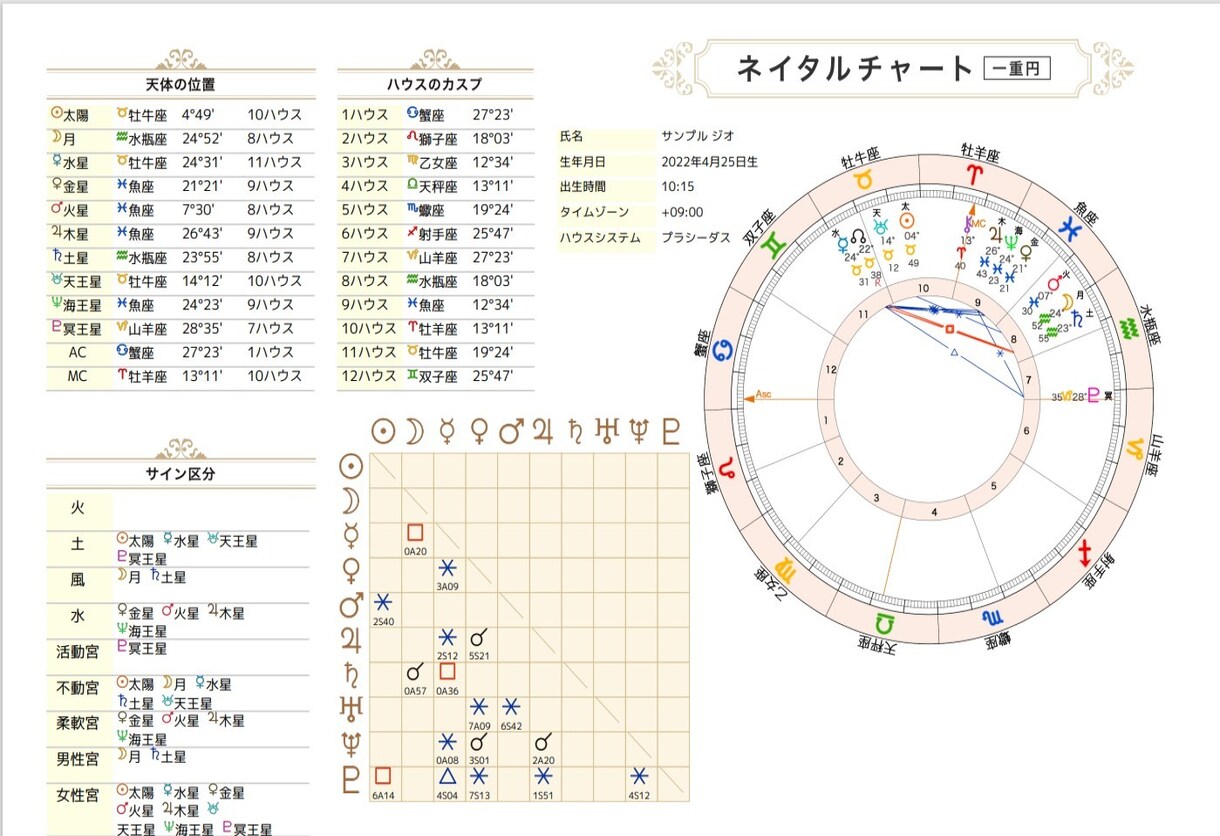Choose the Mars glyph heading the aspect grid columns
This screenshot has width=1220, height=836.
(511, 431)
